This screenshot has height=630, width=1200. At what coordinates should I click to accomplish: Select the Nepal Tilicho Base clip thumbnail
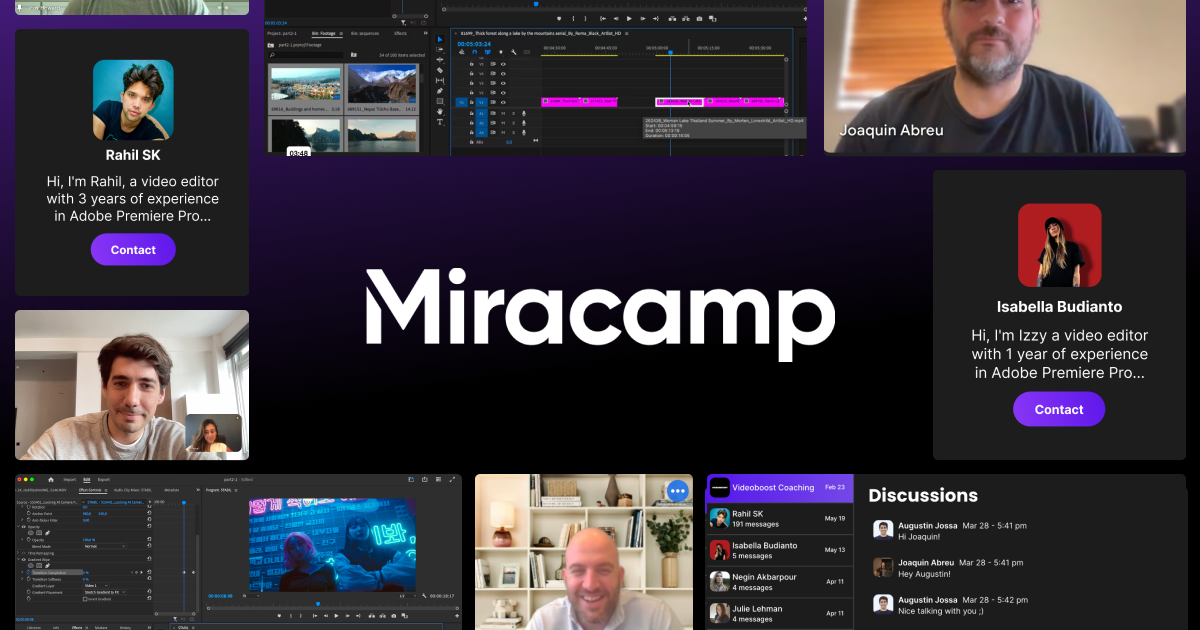pyautogui.click(x=382, y=84)
